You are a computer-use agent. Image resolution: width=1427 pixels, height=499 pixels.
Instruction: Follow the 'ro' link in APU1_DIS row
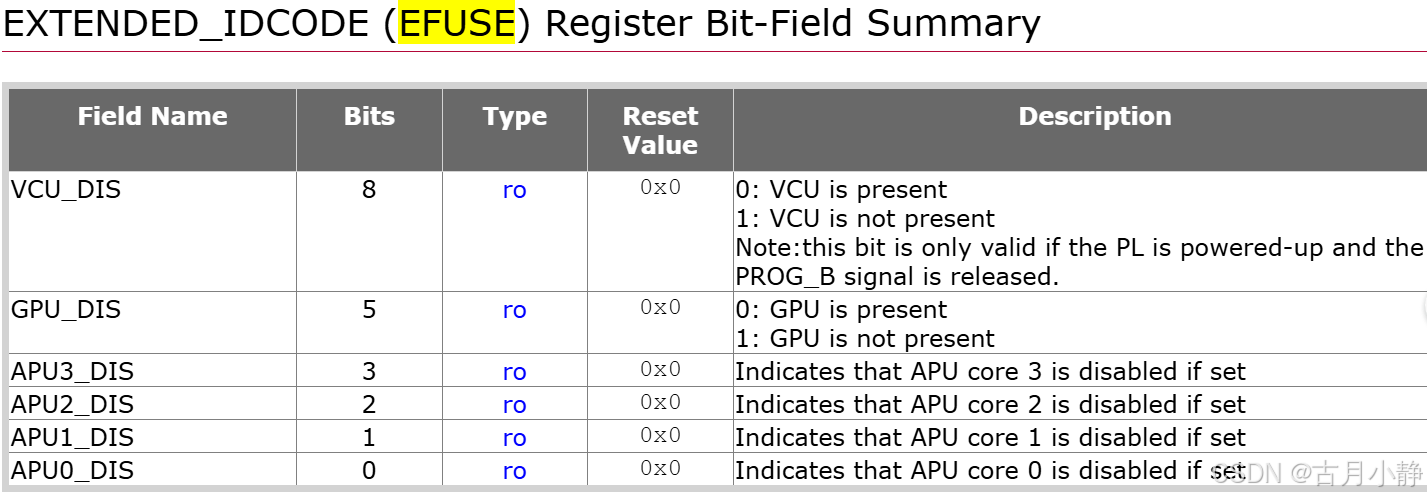click(x=514, y=438)
